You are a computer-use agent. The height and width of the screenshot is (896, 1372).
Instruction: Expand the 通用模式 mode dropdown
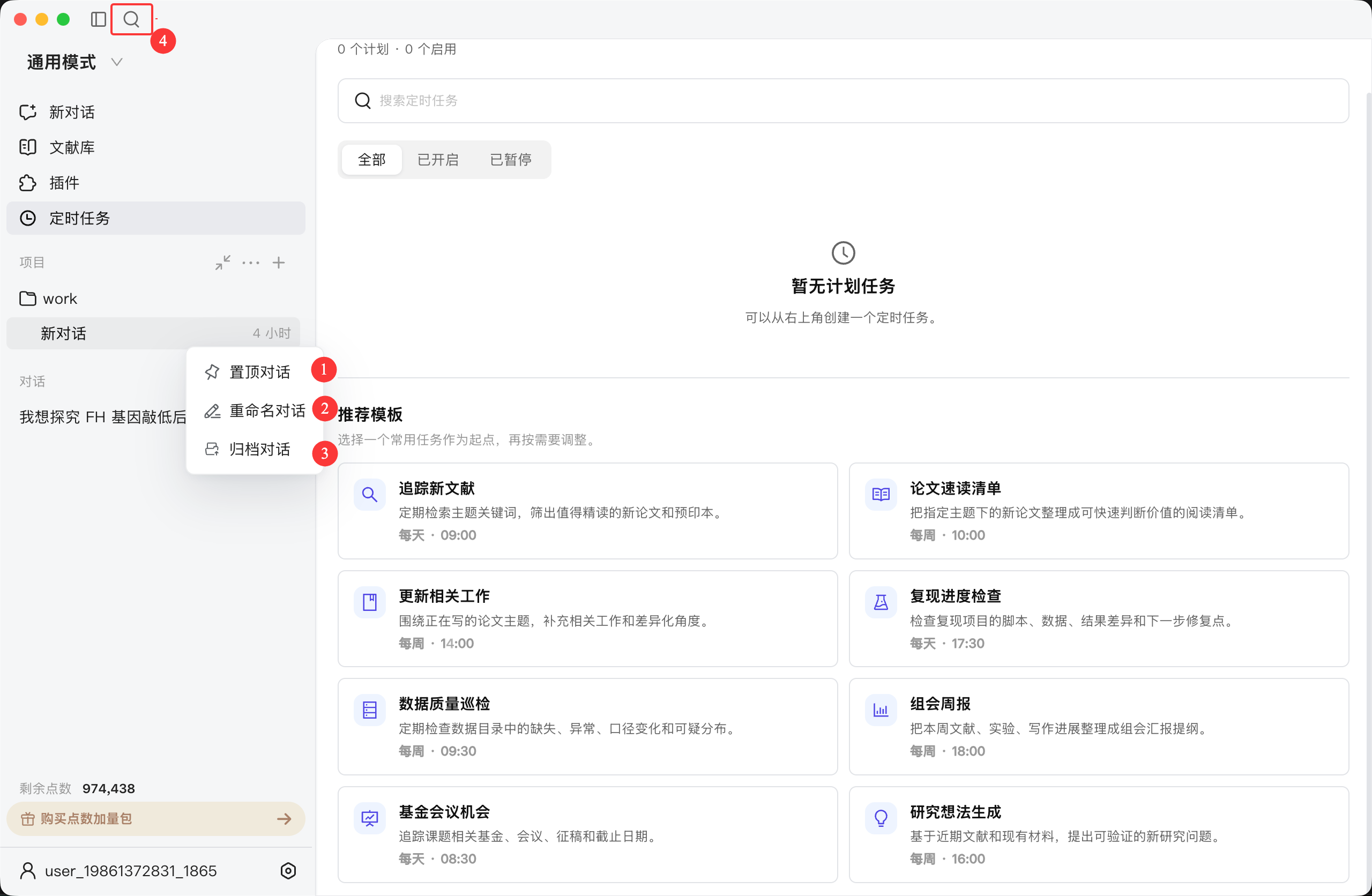(75, 62)
